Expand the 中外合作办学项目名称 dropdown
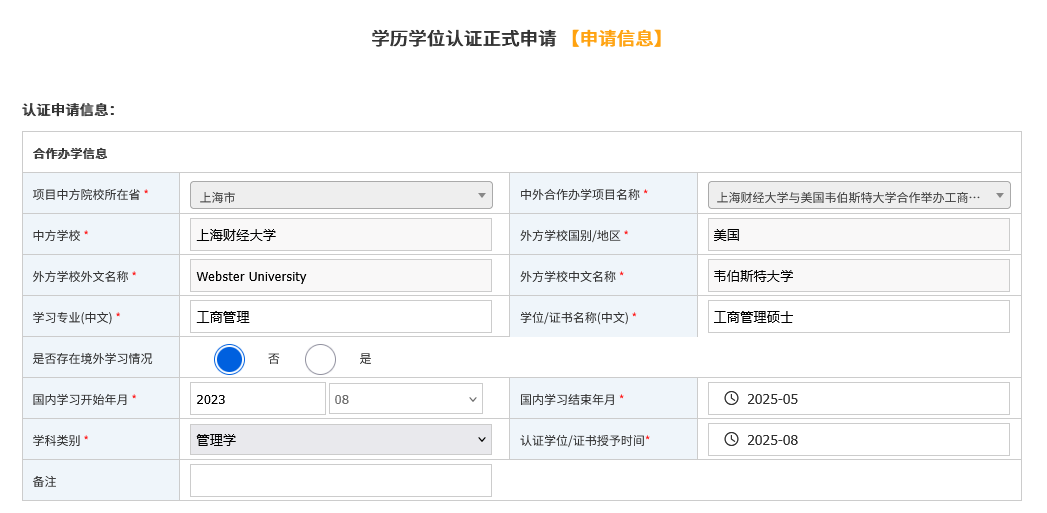The width and height of the screenshot is (1047, 513). [858, 195]
